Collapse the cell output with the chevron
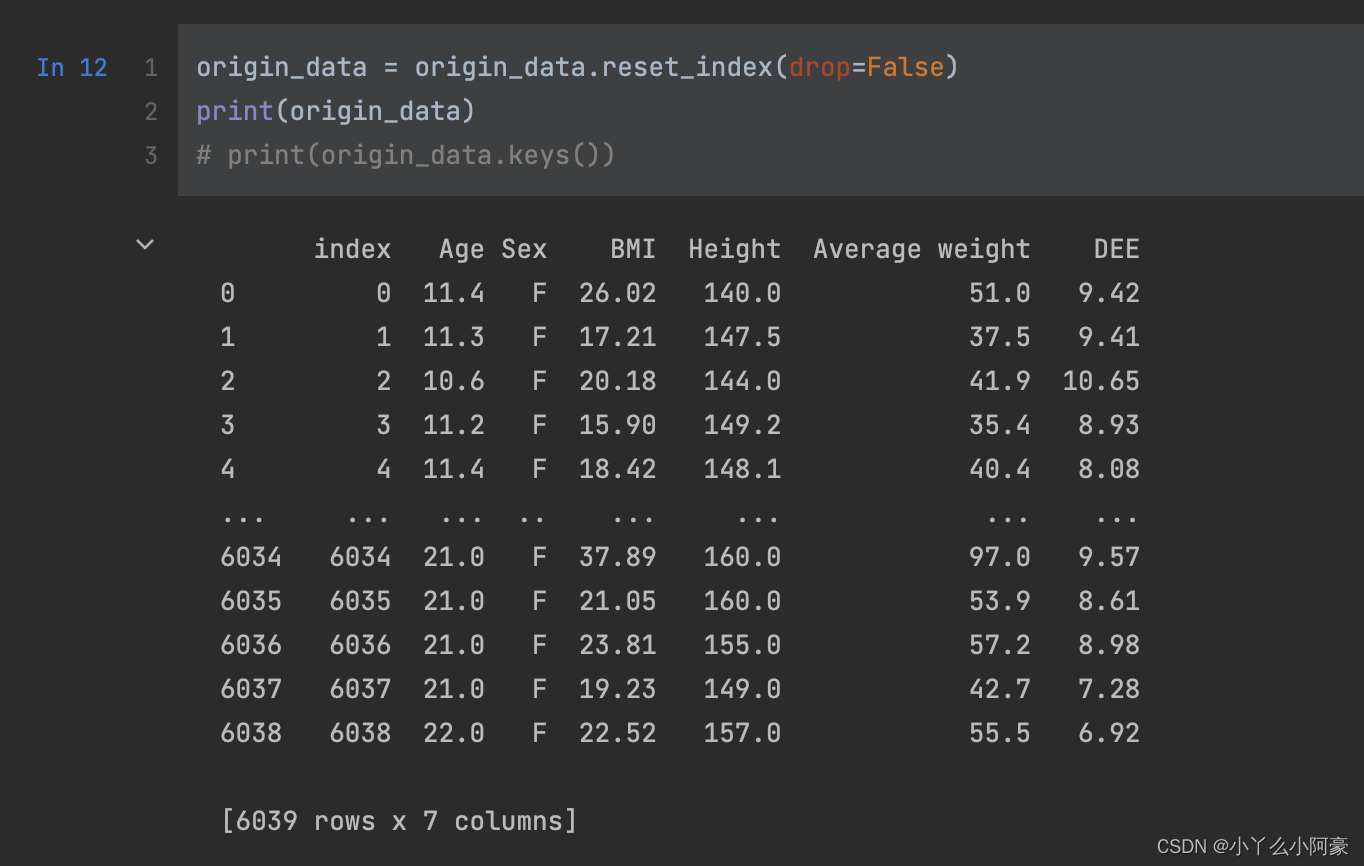The image size is (1364, 866). (145, 244)
